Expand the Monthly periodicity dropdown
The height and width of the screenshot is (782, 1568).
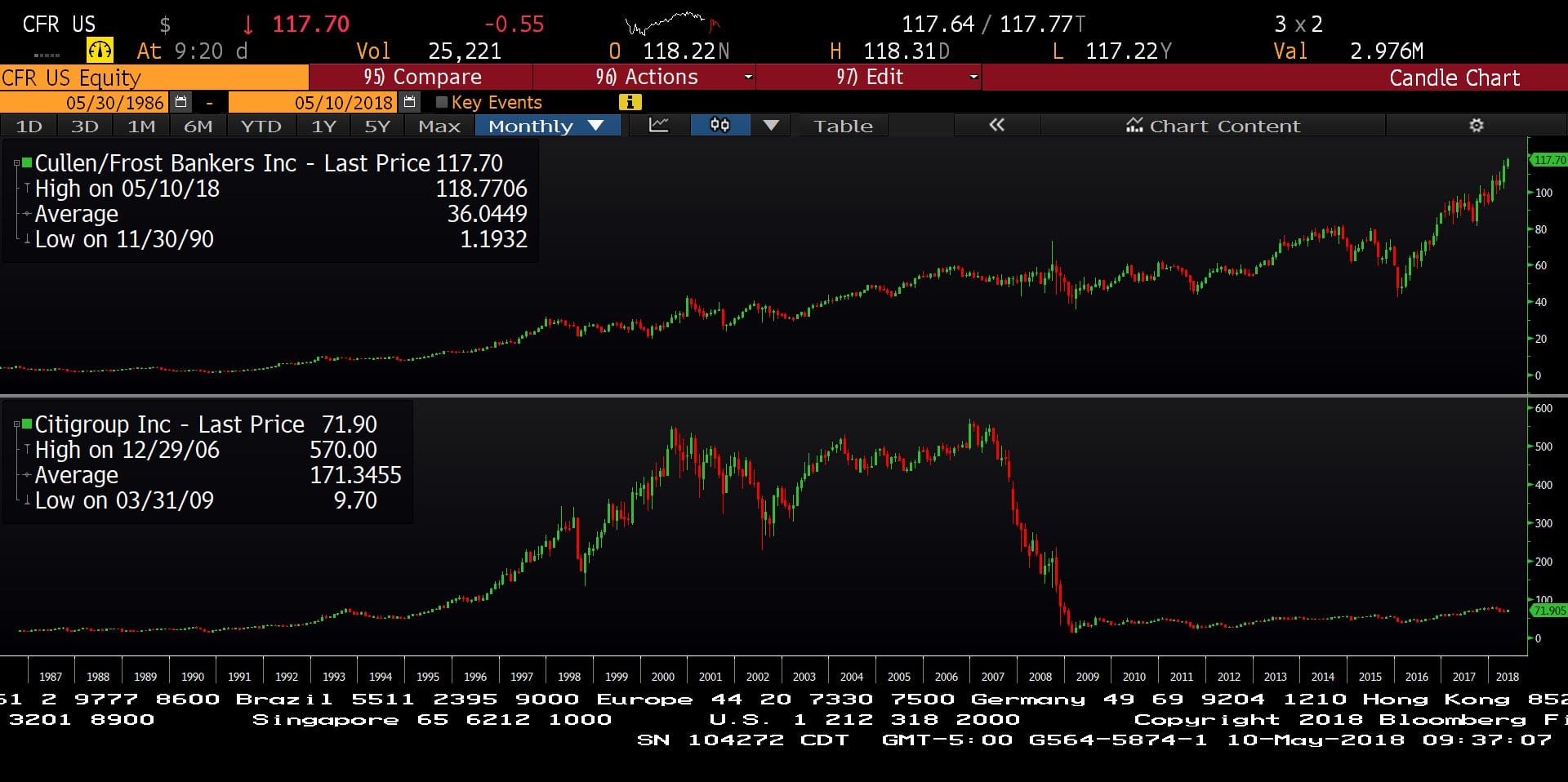pos(546,125)
